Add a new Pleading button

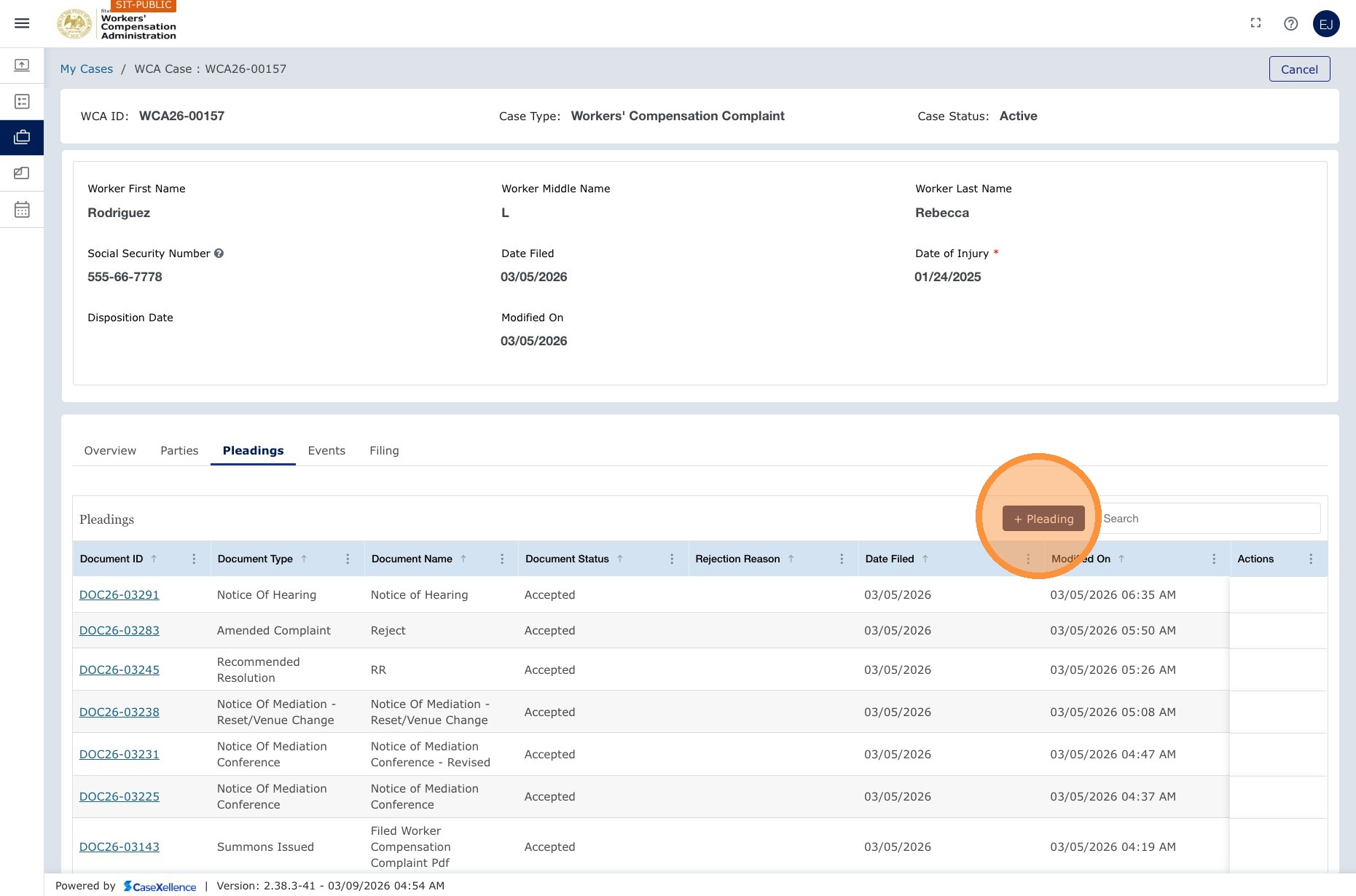click(x=1043, y=519)
